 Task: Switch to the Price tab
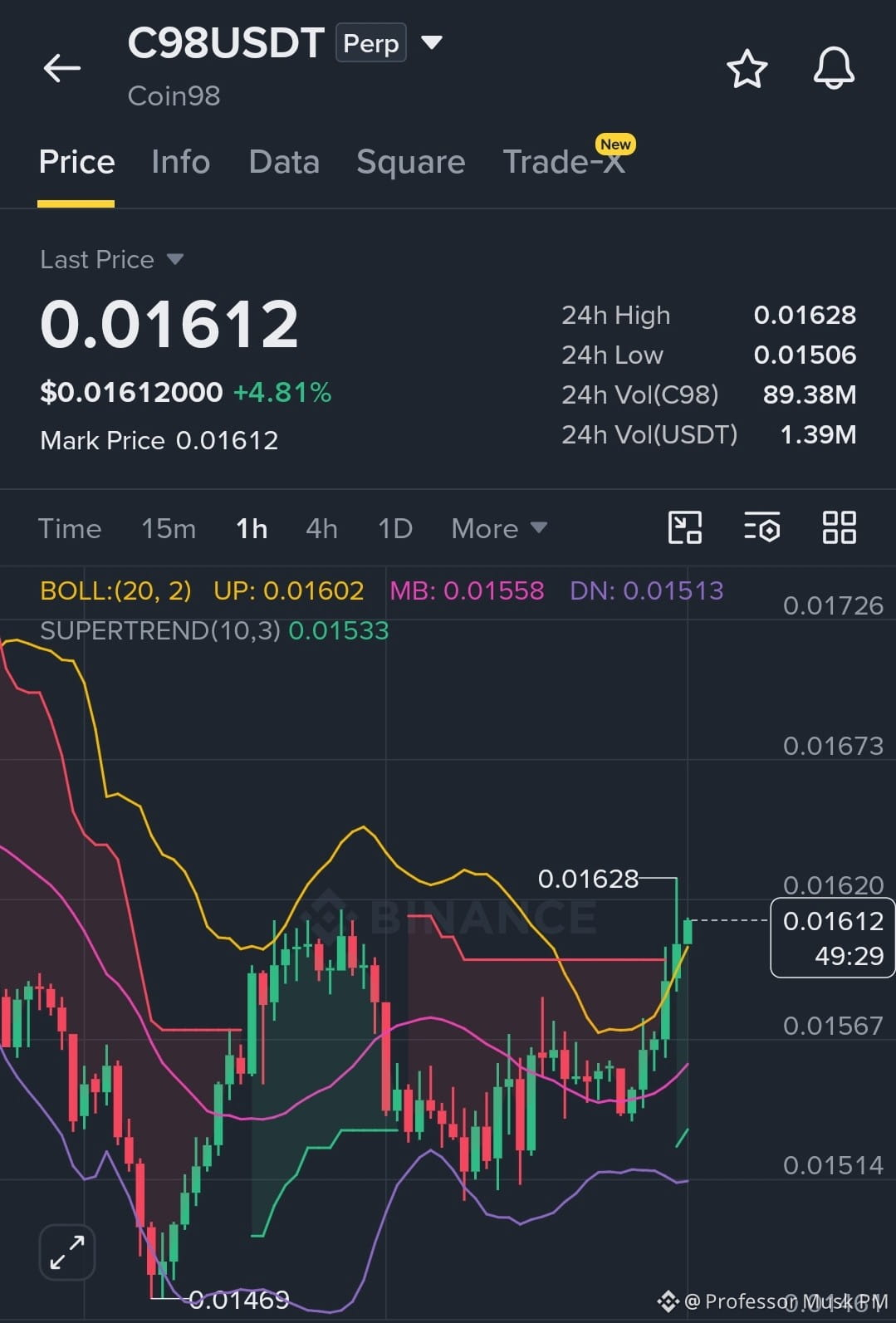pyautogui.click(x=76, y=161)
